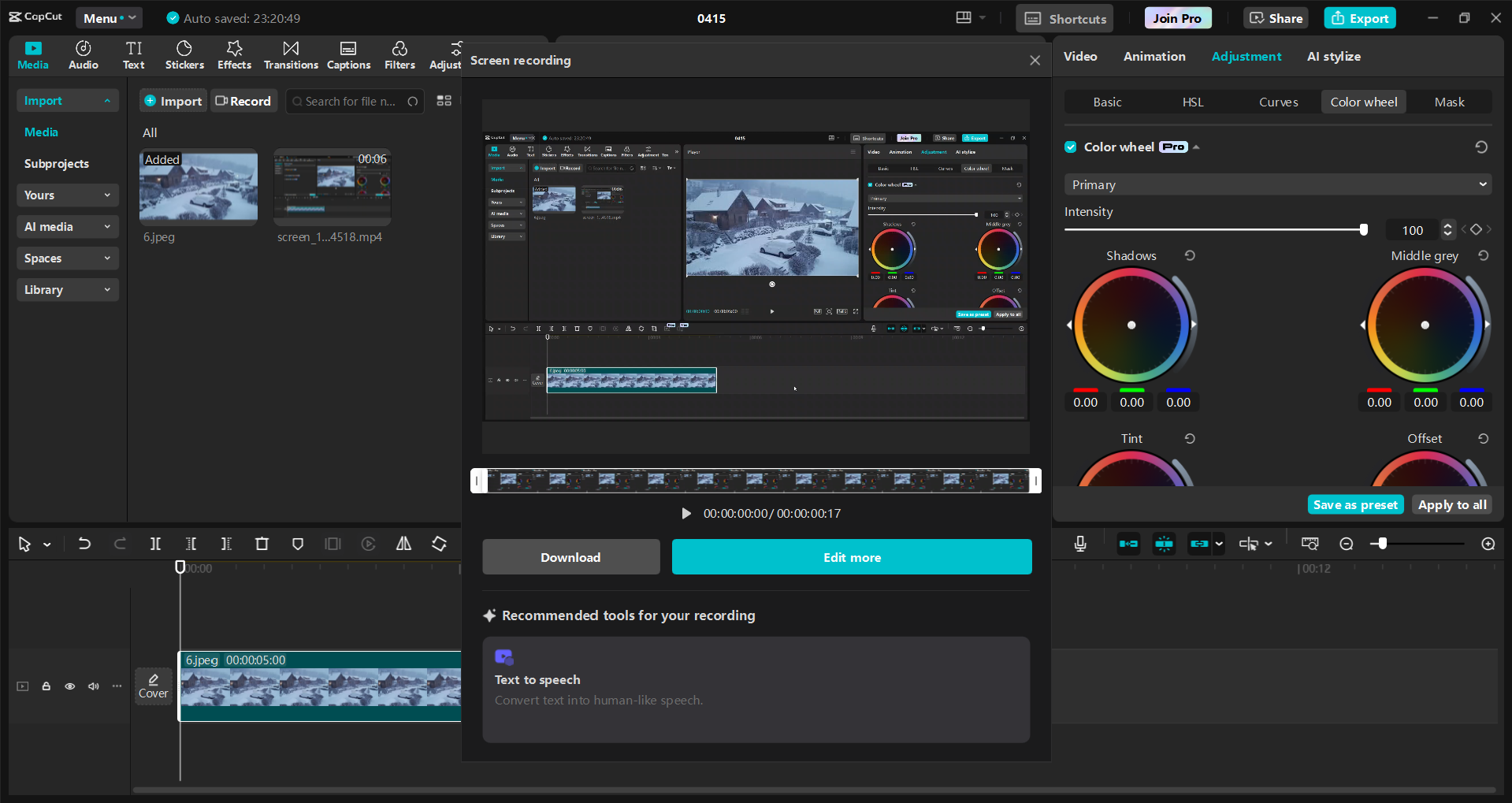1512x803 pixels.
Task: Open the Primary dropdown
Action: pos(1276,184)
